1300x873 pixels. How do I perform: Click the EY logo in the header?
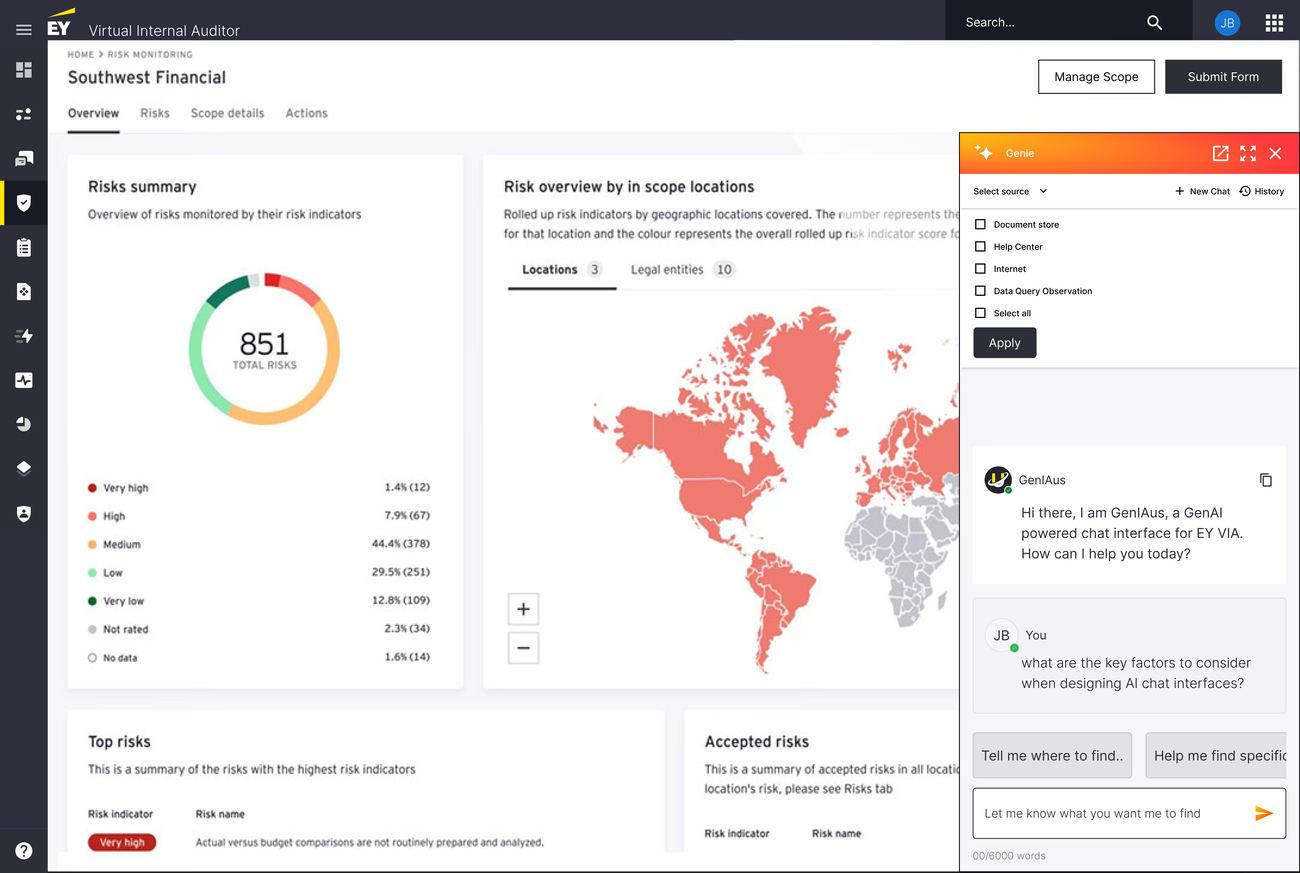61,22
